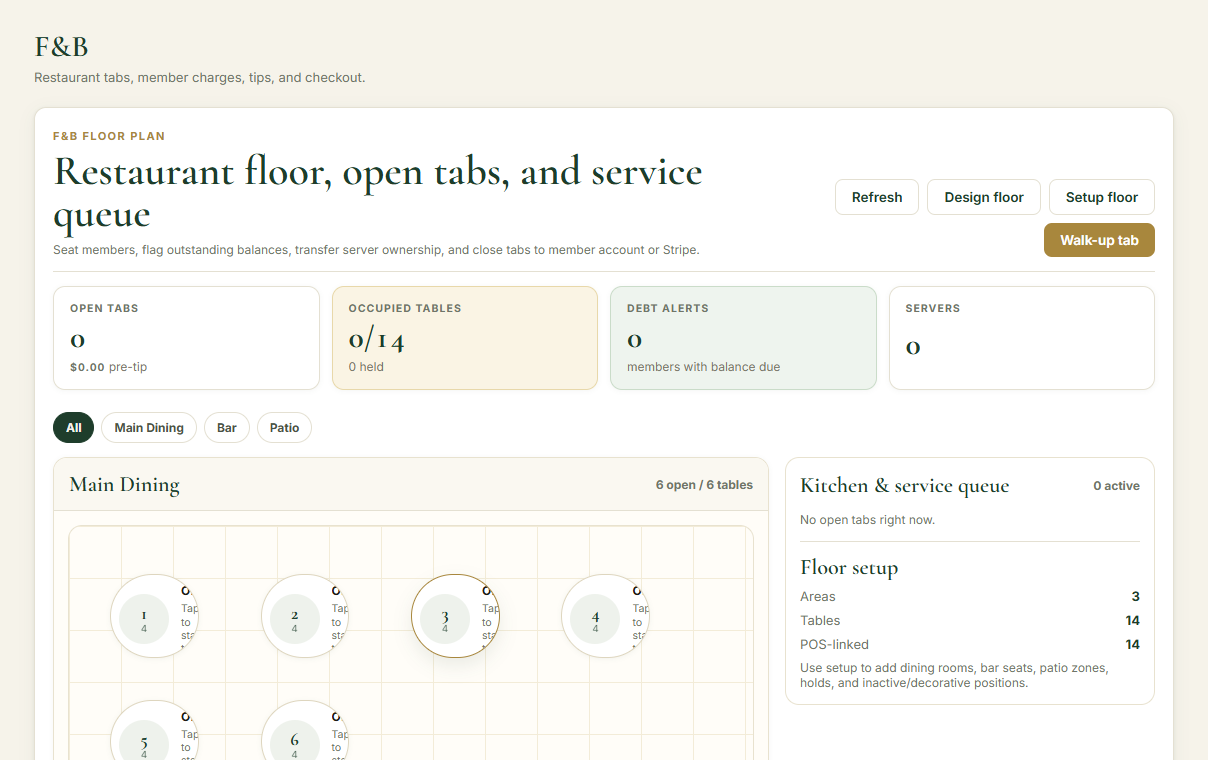Click the '0 active' indicator
Viewport: 1208px width, 760px height.
tap(1116, 486)
